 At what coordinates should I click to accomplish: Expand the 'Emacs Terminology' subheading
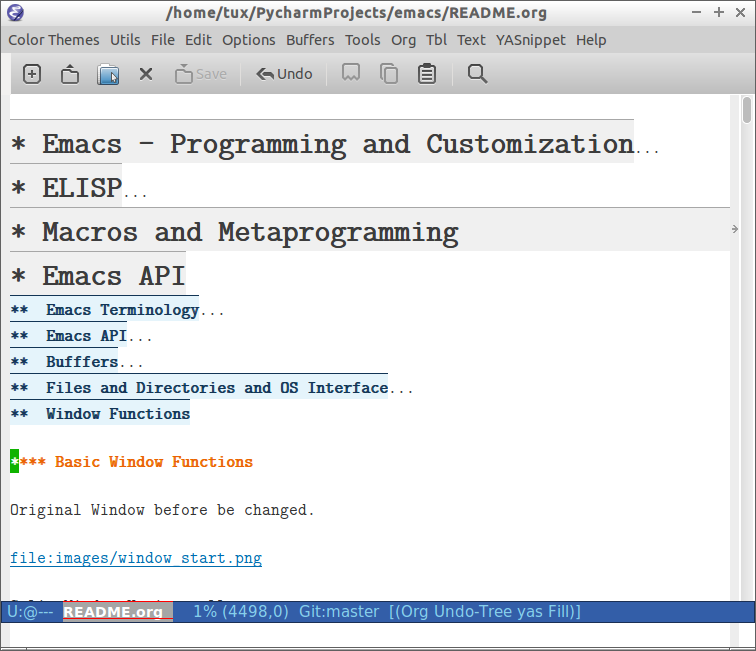pos(105,310)
